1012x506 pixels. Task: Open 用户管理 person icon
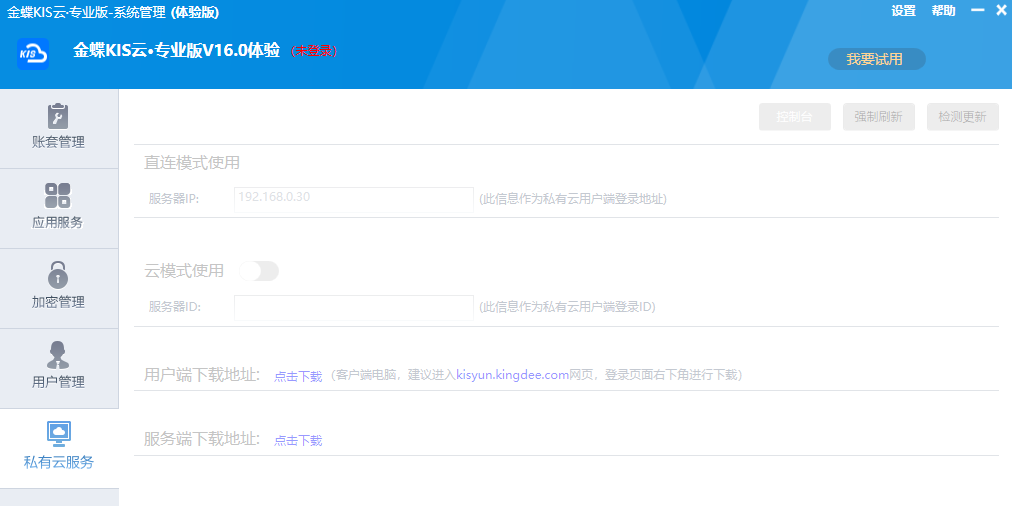click(58, 354)
